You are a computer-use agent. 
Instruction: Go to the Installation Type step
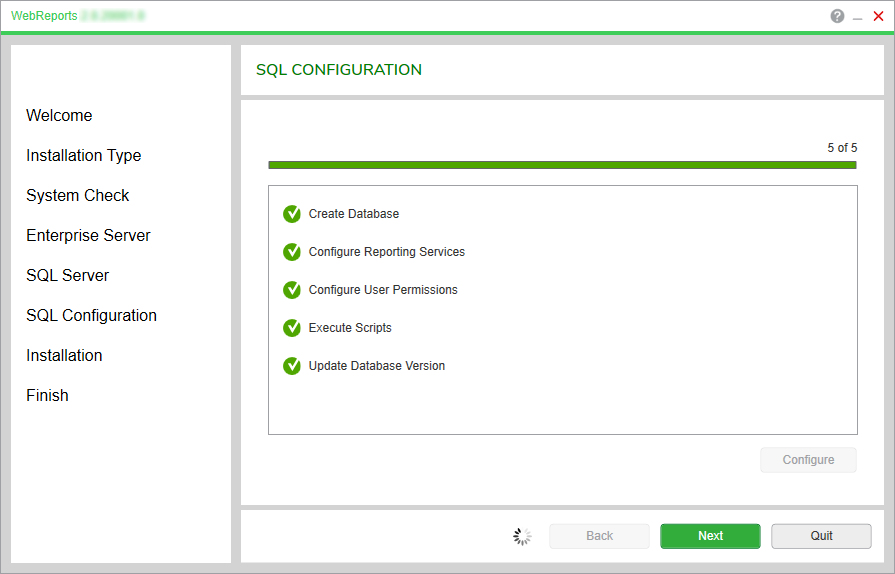pyautogui.click(x=84, y=156)
